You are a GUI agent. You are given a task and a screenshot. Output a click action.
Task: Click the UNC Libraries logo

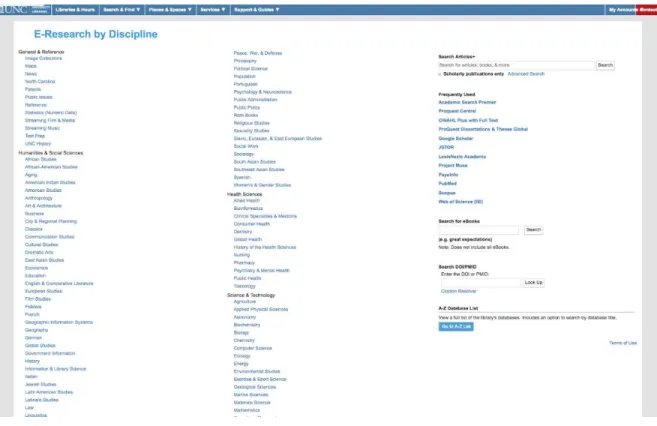click(24, 9)
